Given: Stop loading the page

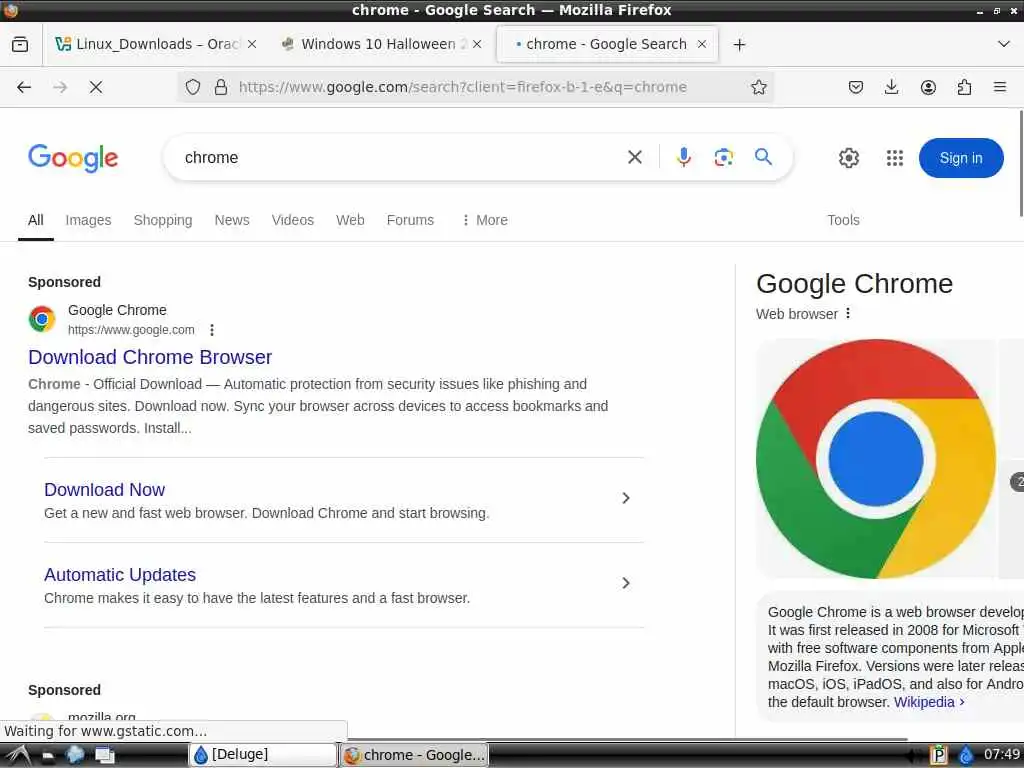Looking at the screenshot, I should coord(96,87).
